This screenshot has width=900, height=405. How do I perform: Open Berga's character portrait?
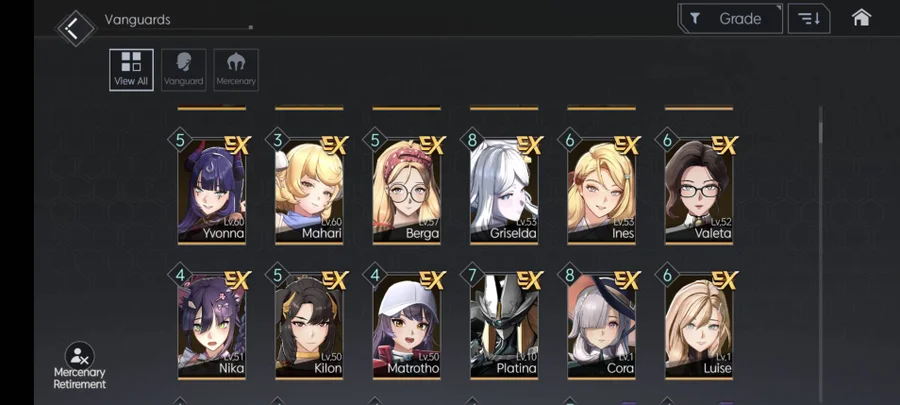click(407, 191)
